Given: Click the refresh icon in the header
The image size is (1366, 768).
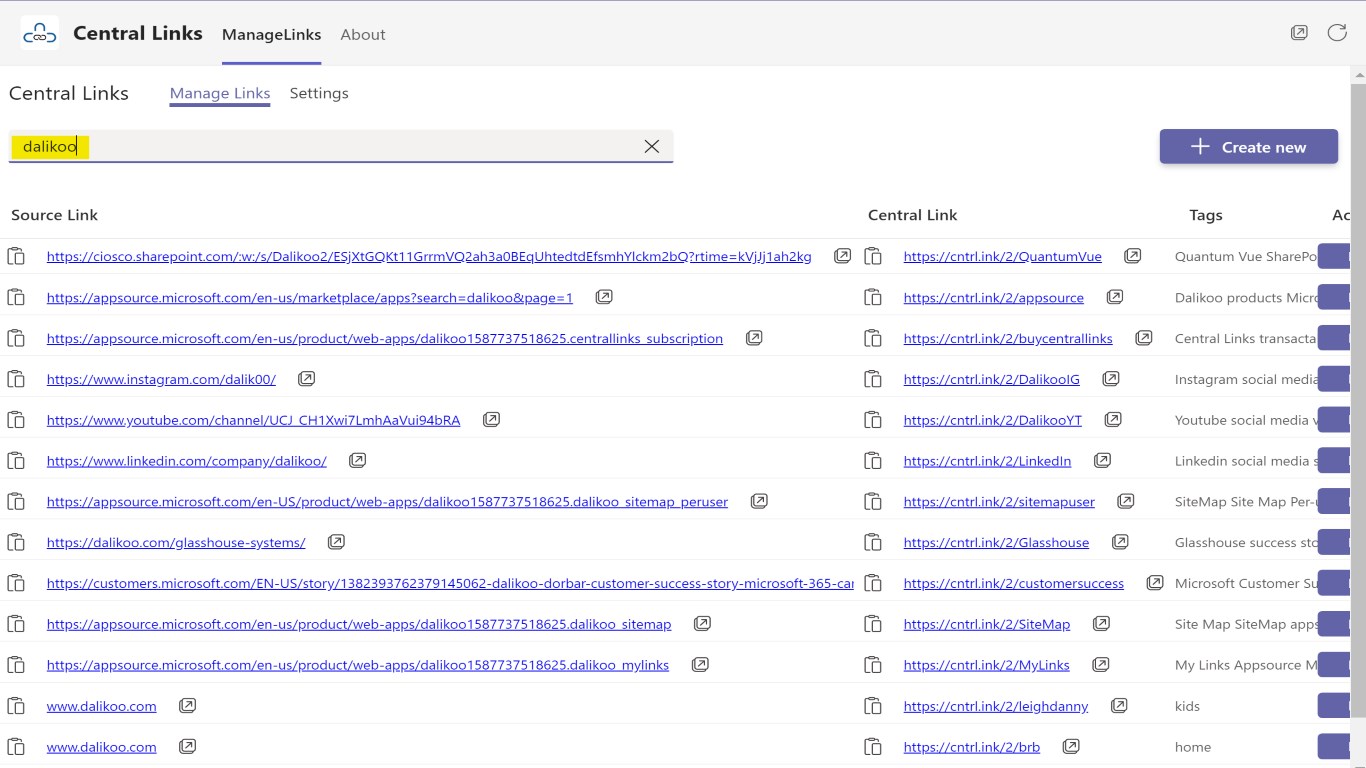Looking at the screenshot, I should click(x=1337, y=33).
